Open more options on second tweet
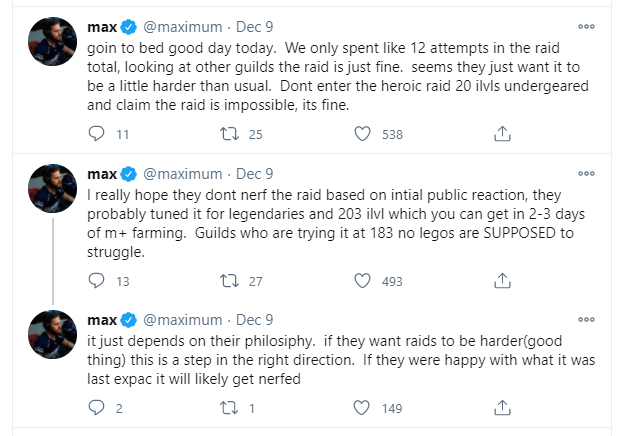This screenshot has width=621, height=436. [586, 173]
